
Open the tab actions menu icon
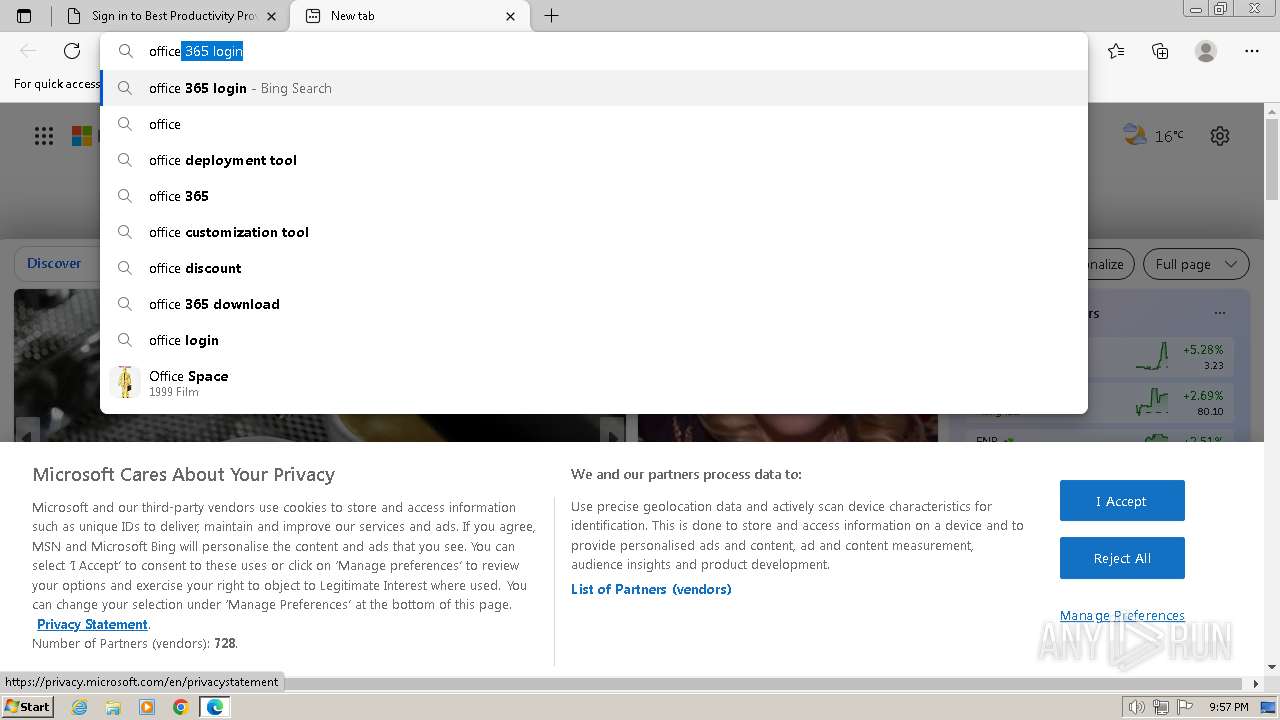pos(24,16)
